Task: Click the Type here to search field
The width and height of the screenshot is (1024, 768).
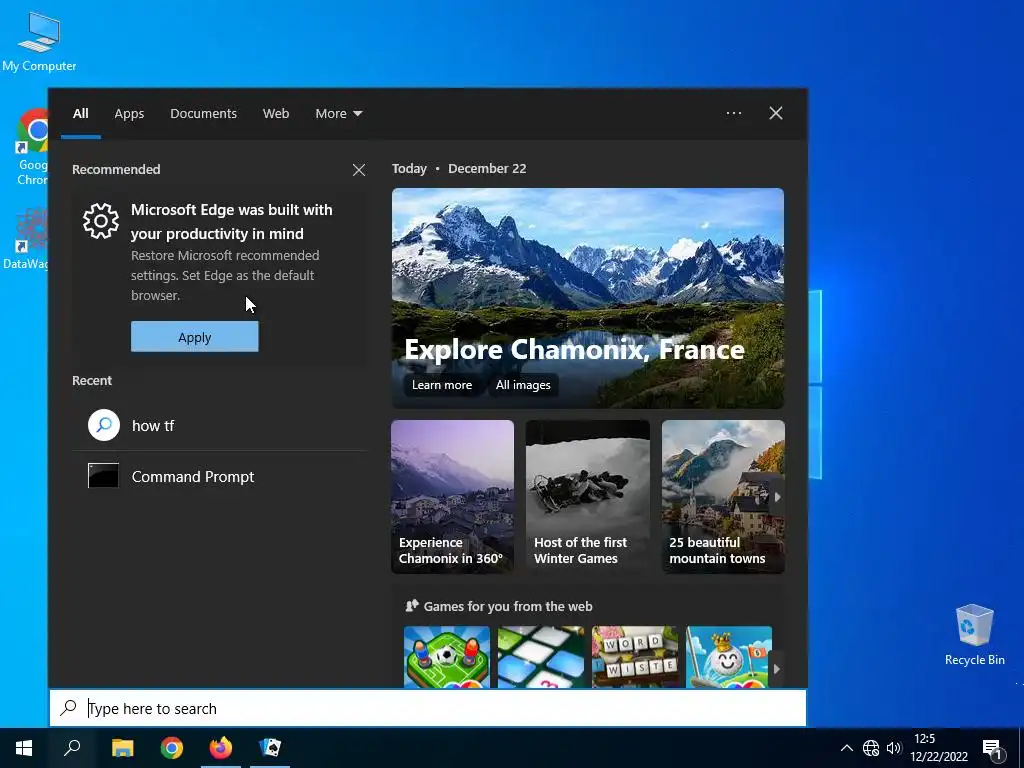Action: [x=428, y=708]
